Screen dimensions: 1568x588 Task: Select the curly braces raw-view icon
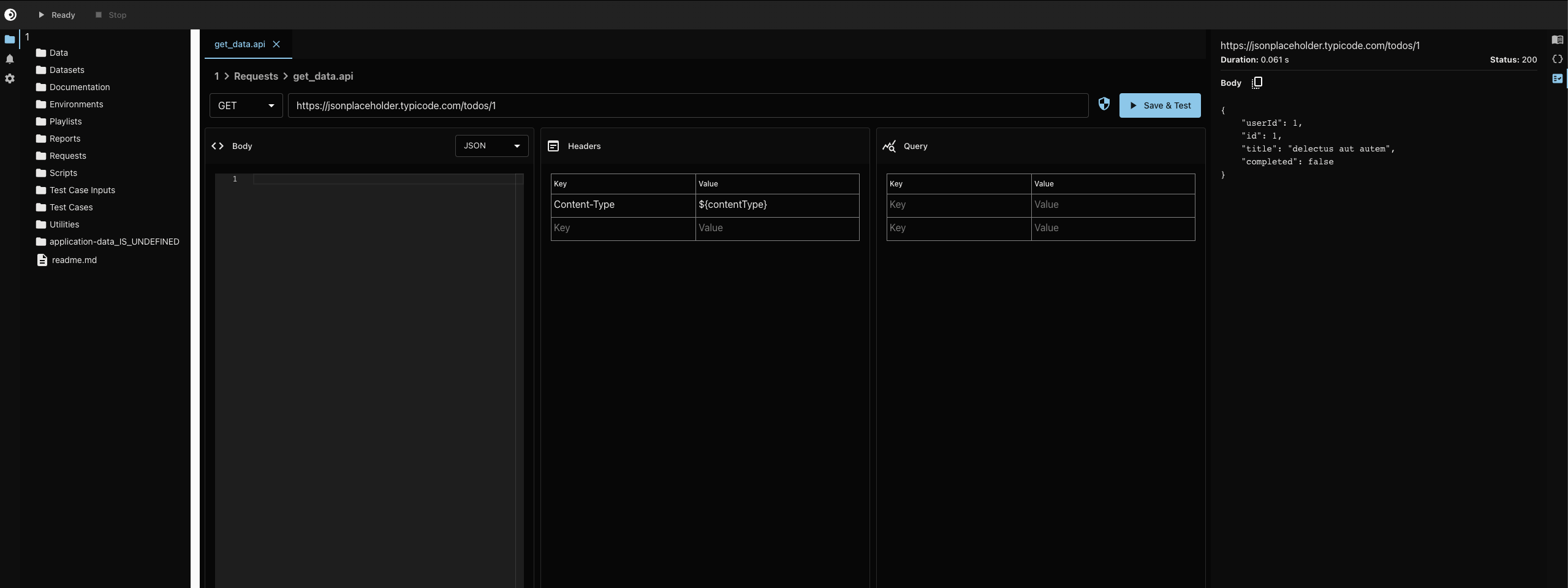click(x=1558, y=59)
